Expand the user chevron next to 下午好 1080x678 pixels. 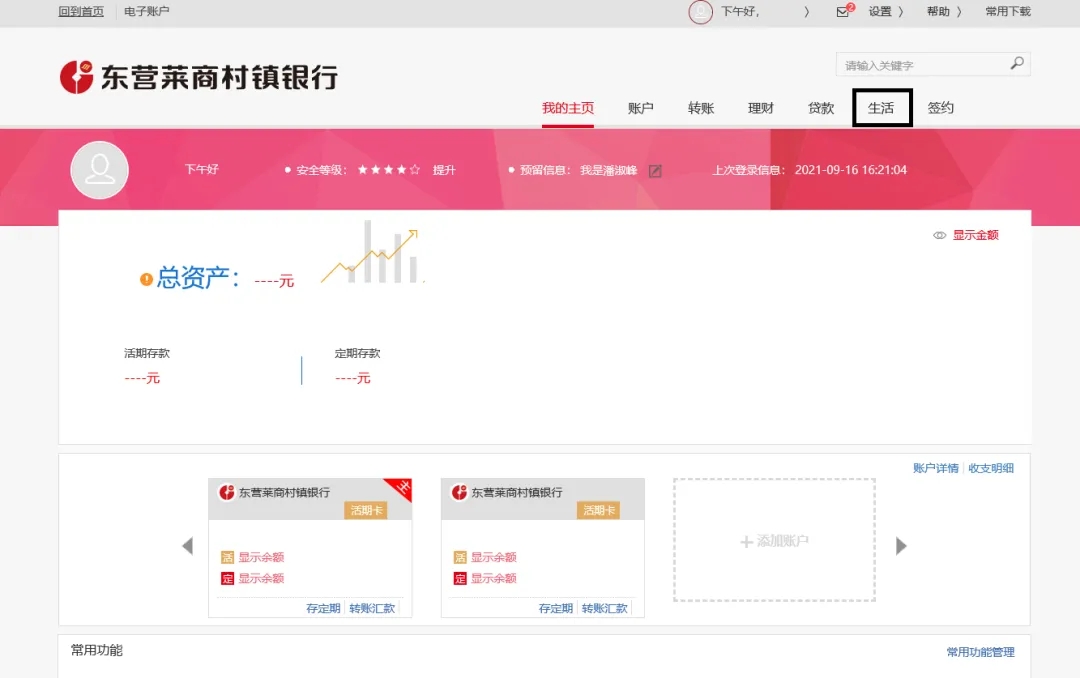(x=807, y=12)
